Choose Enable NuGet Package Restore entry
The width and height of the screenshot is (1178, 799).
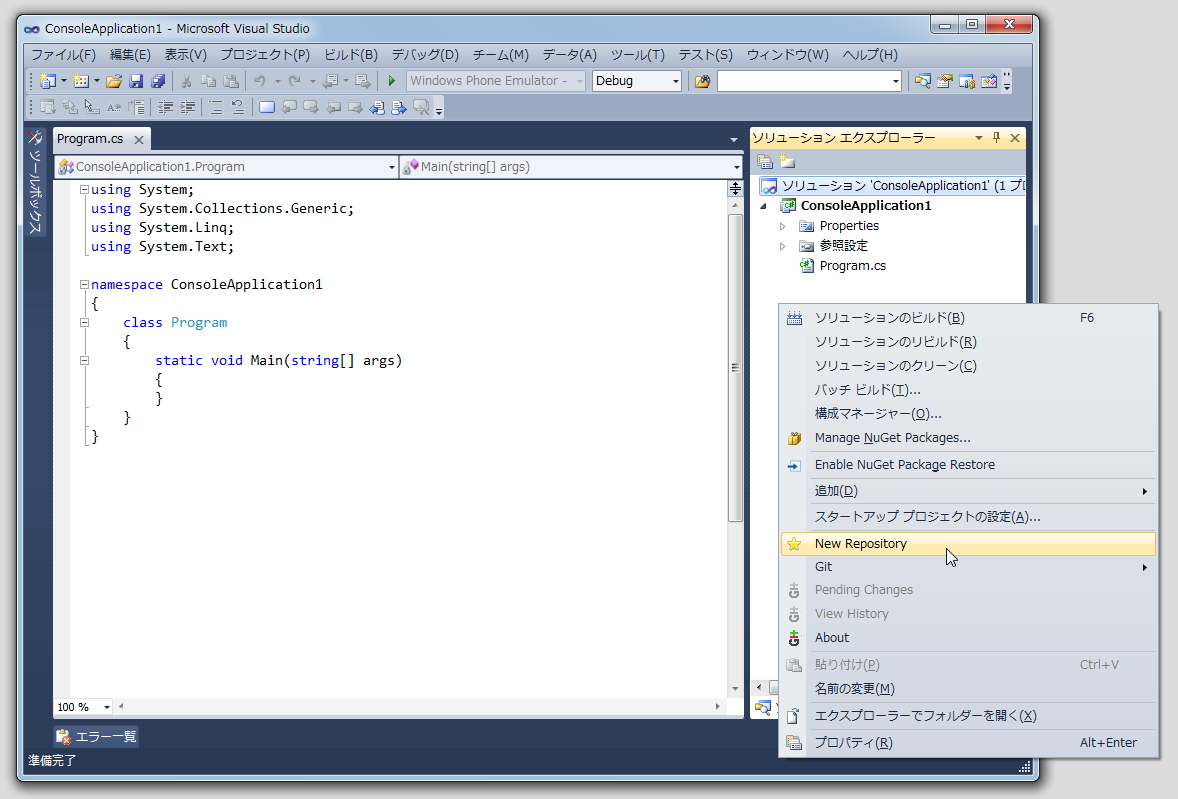tap(968, 465)
